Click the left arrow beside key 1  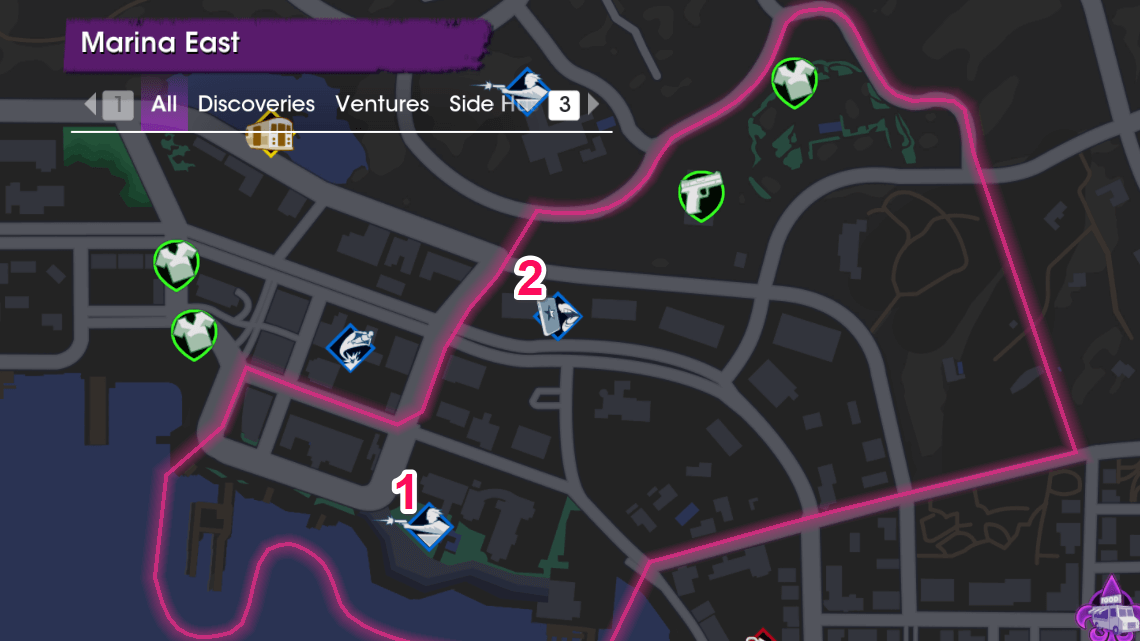(x=91, y=104)
